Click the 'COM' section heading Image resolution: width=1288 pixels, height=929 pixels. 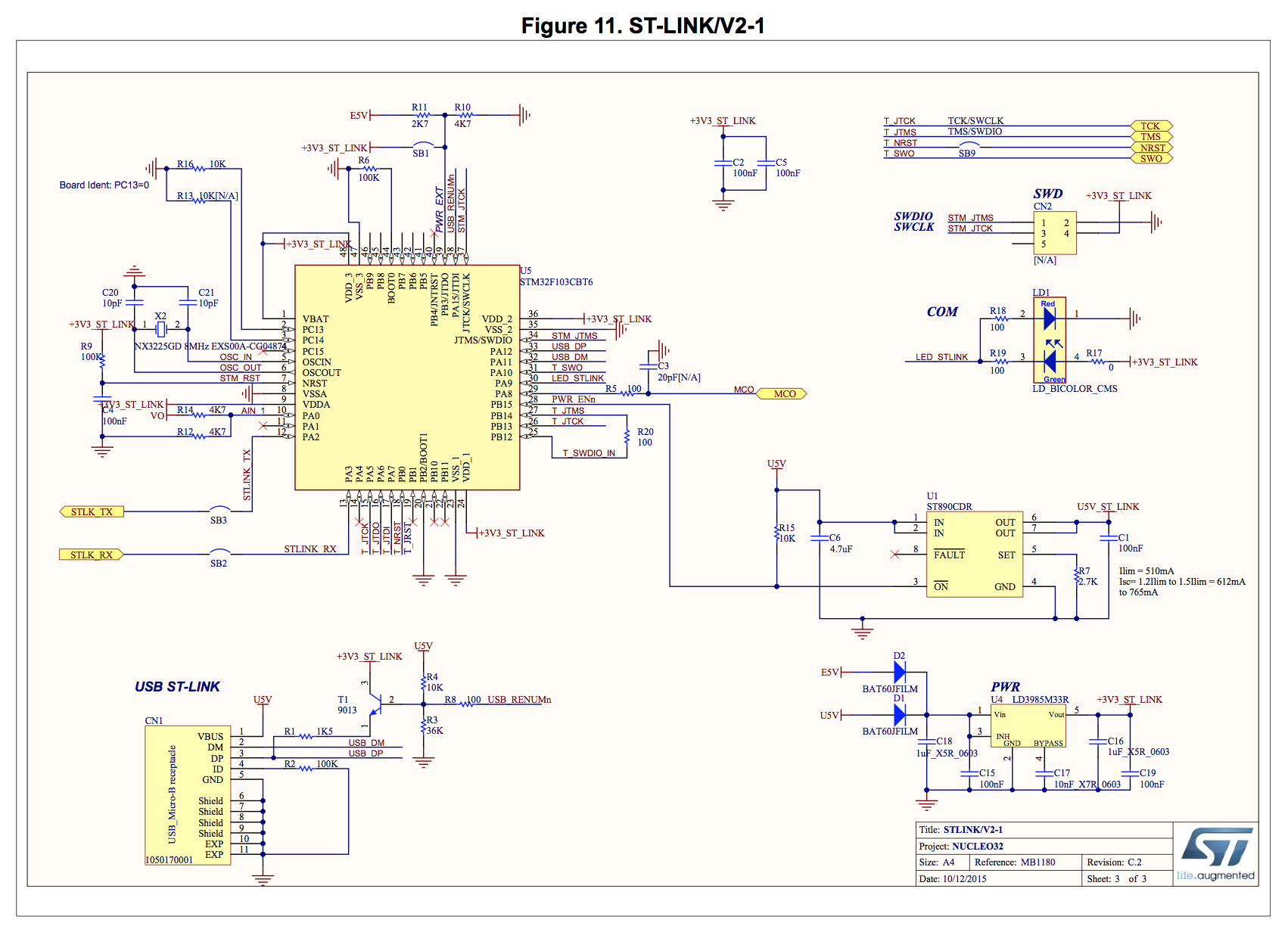click(x=942, y=312)
